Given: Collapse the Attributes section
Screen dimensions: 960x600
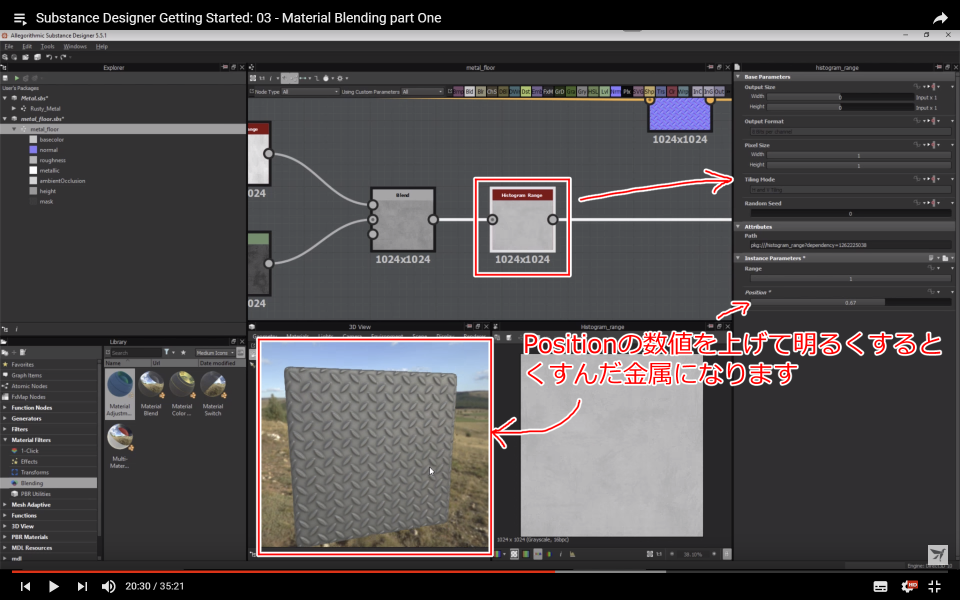Looking at the screenshot, I should coord(738,227).
